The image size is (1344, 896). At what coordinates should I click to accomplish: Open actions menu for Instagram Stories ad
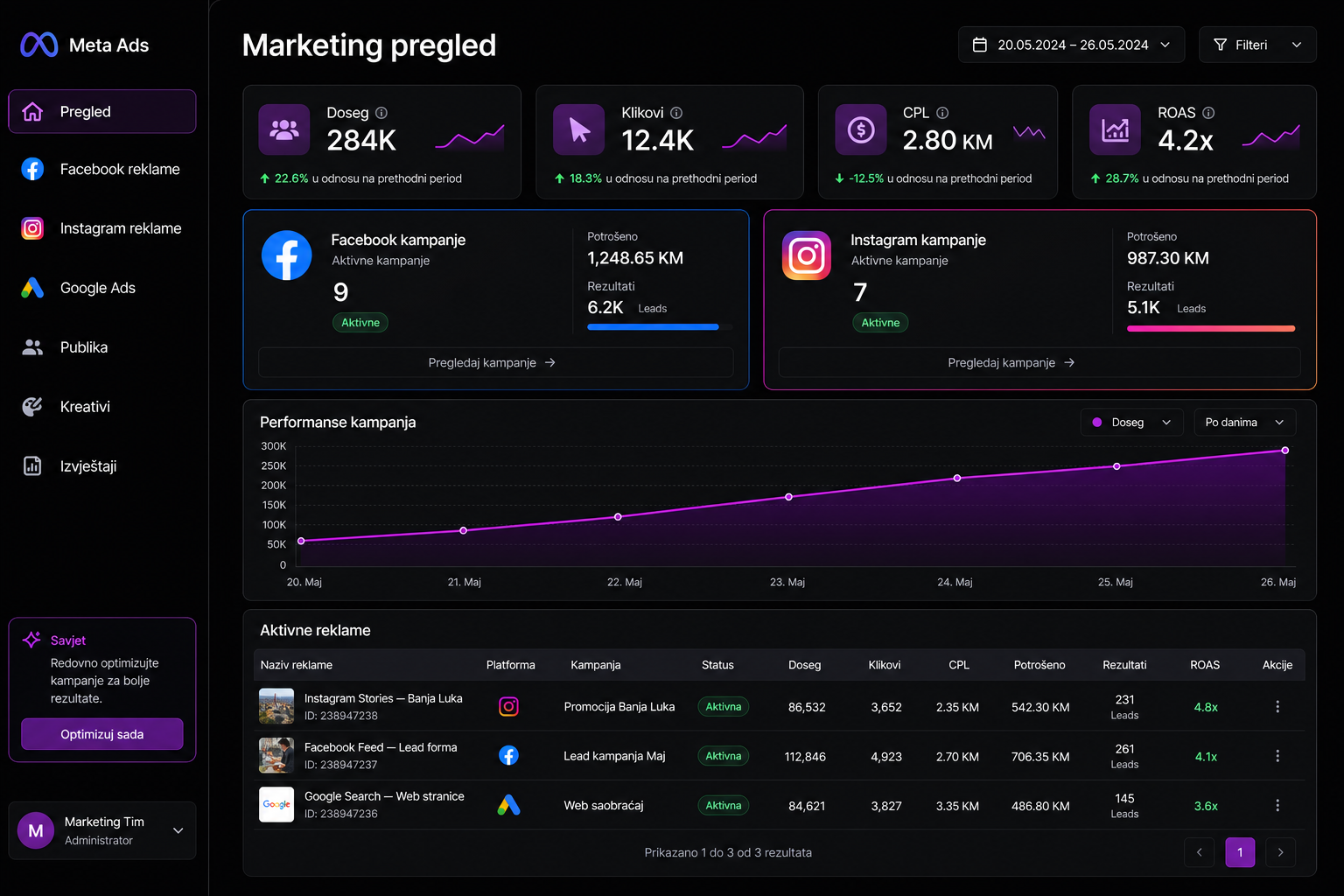pyautogui.click(x=1277, y=706)
